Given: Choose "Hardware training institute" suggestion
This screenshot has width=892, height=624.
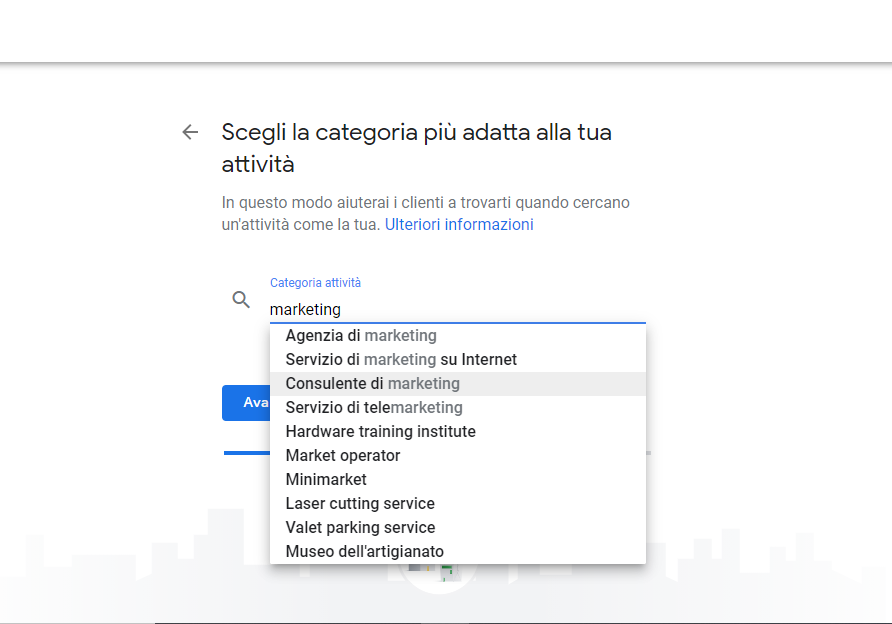Looking at the screenshot, I should [457, 431].
